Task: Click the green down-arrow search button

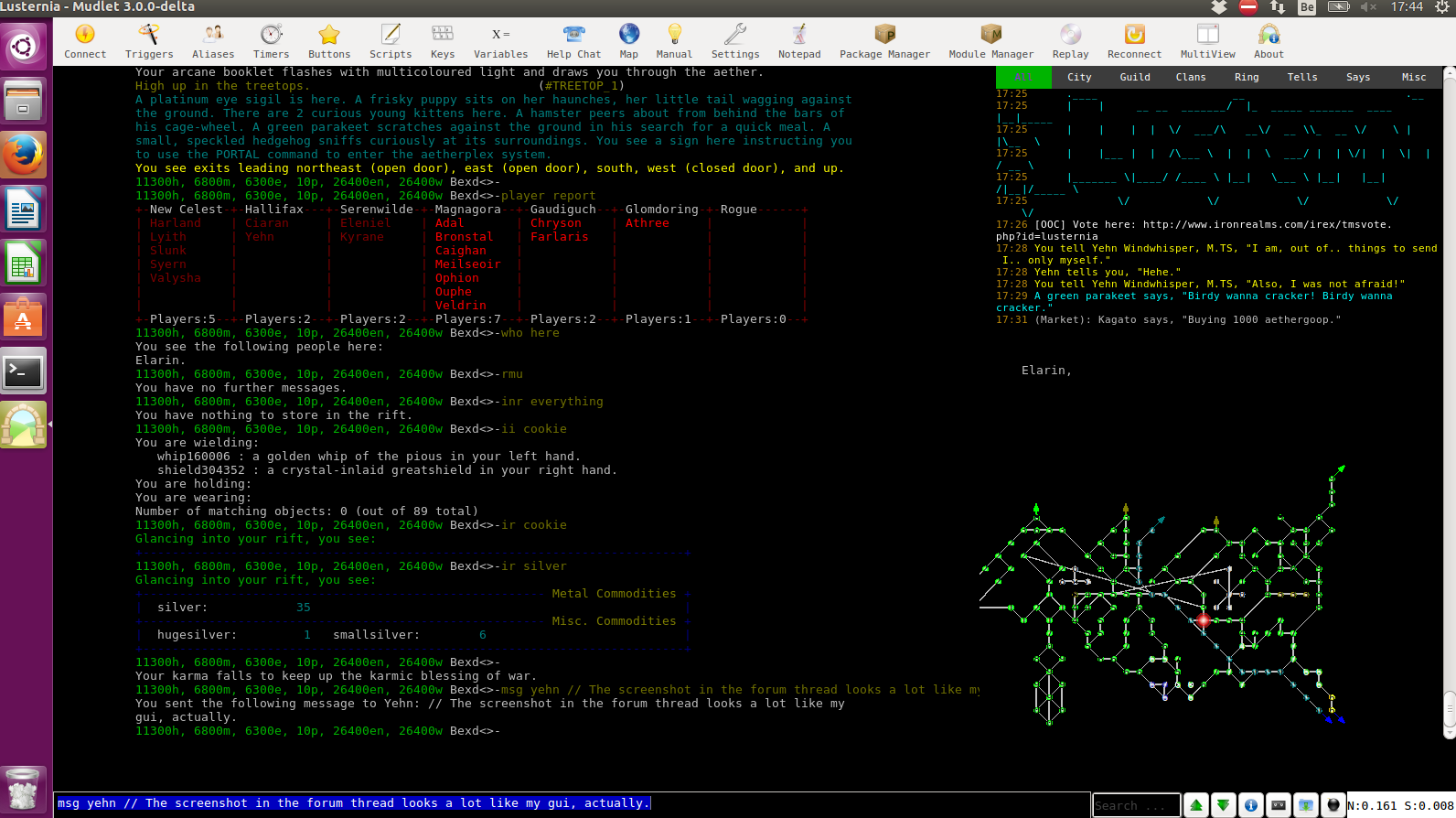Action: pyautogui.click(x=1224, y=805)
